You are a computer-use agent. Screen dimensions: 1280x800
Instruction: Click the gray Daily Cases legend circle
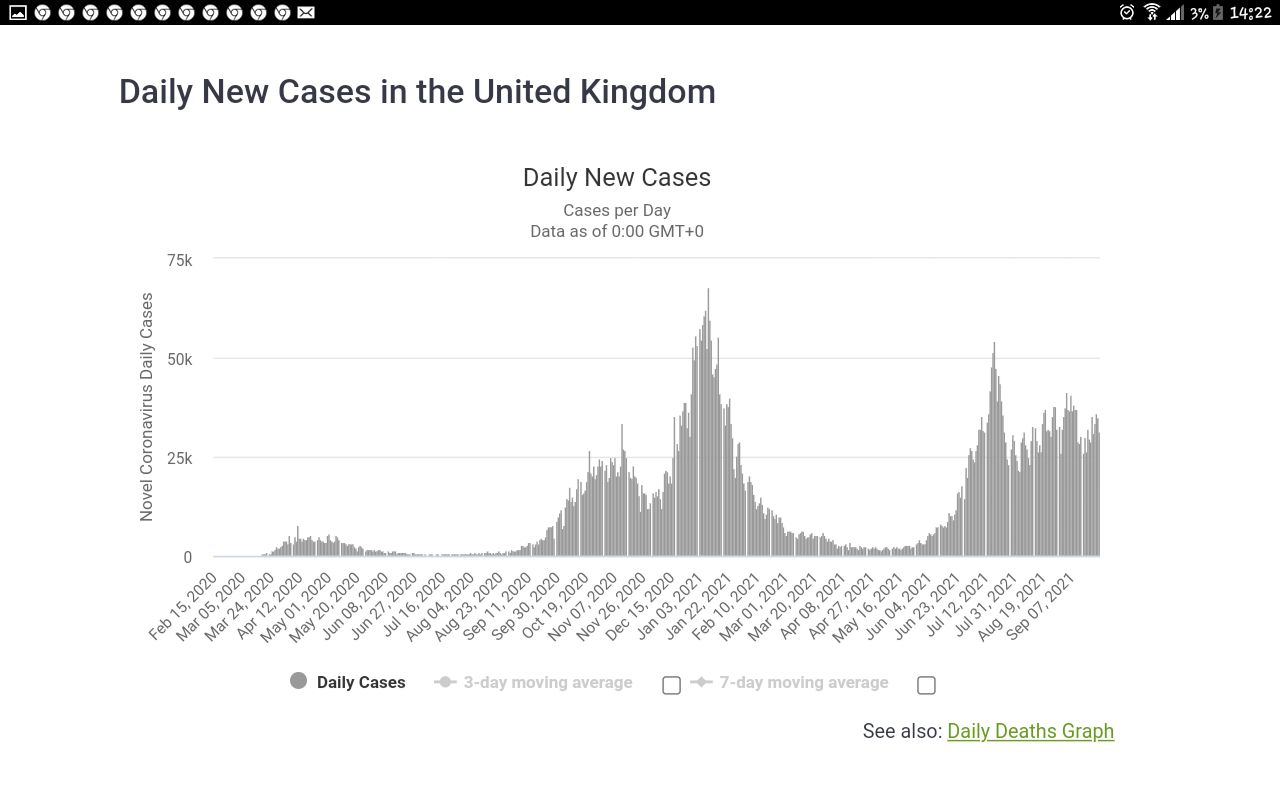[x=298, y=681]
